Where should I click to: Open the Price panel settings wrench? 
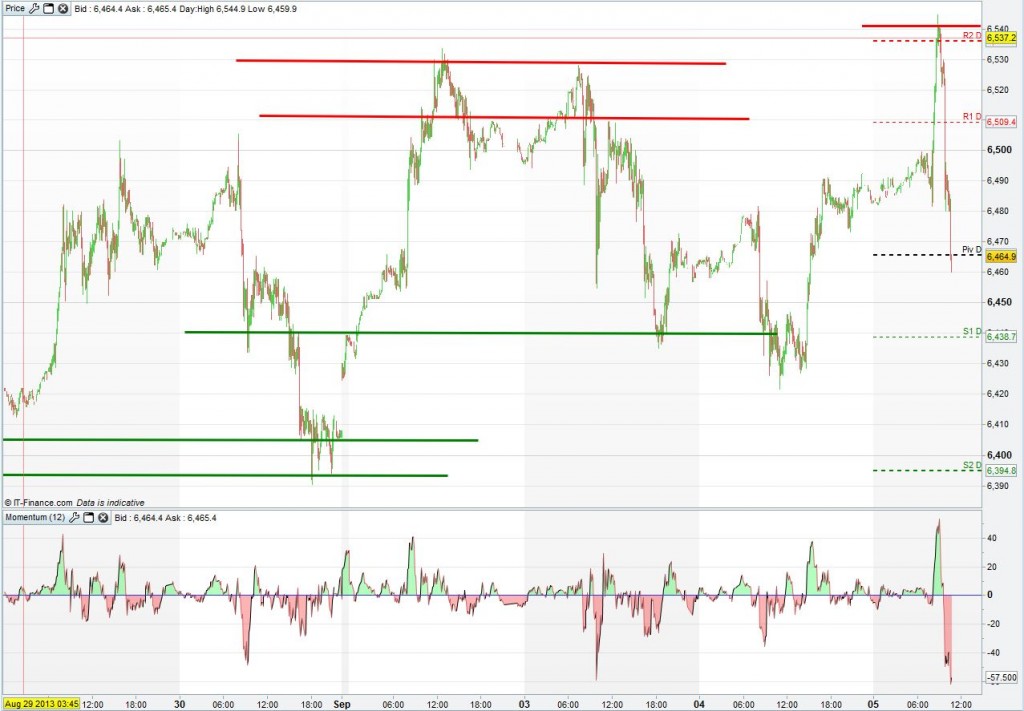35,9
